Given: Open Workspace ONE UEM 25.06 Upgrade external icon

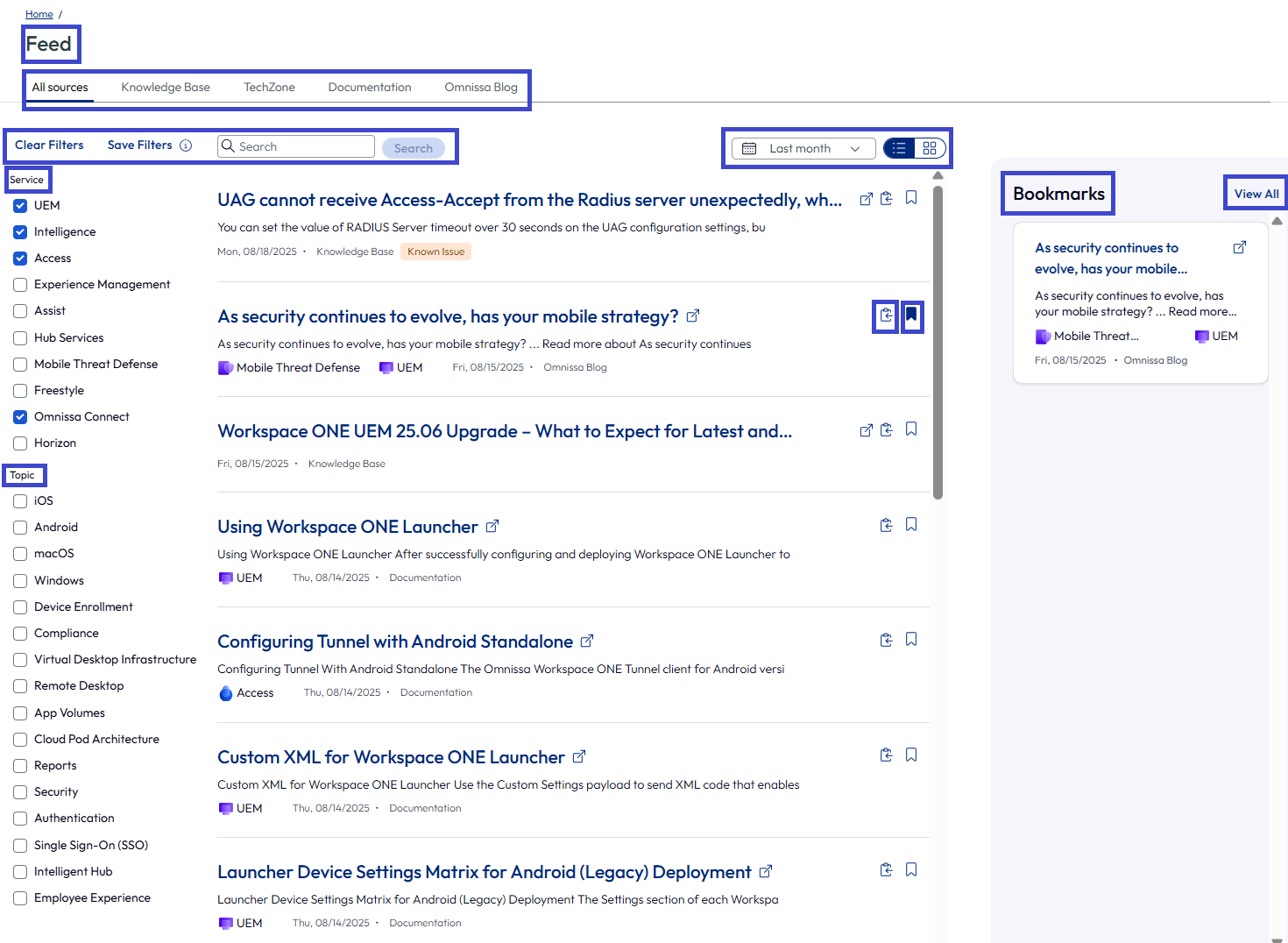Looking at the screenshot, I should tap(866, 430).
